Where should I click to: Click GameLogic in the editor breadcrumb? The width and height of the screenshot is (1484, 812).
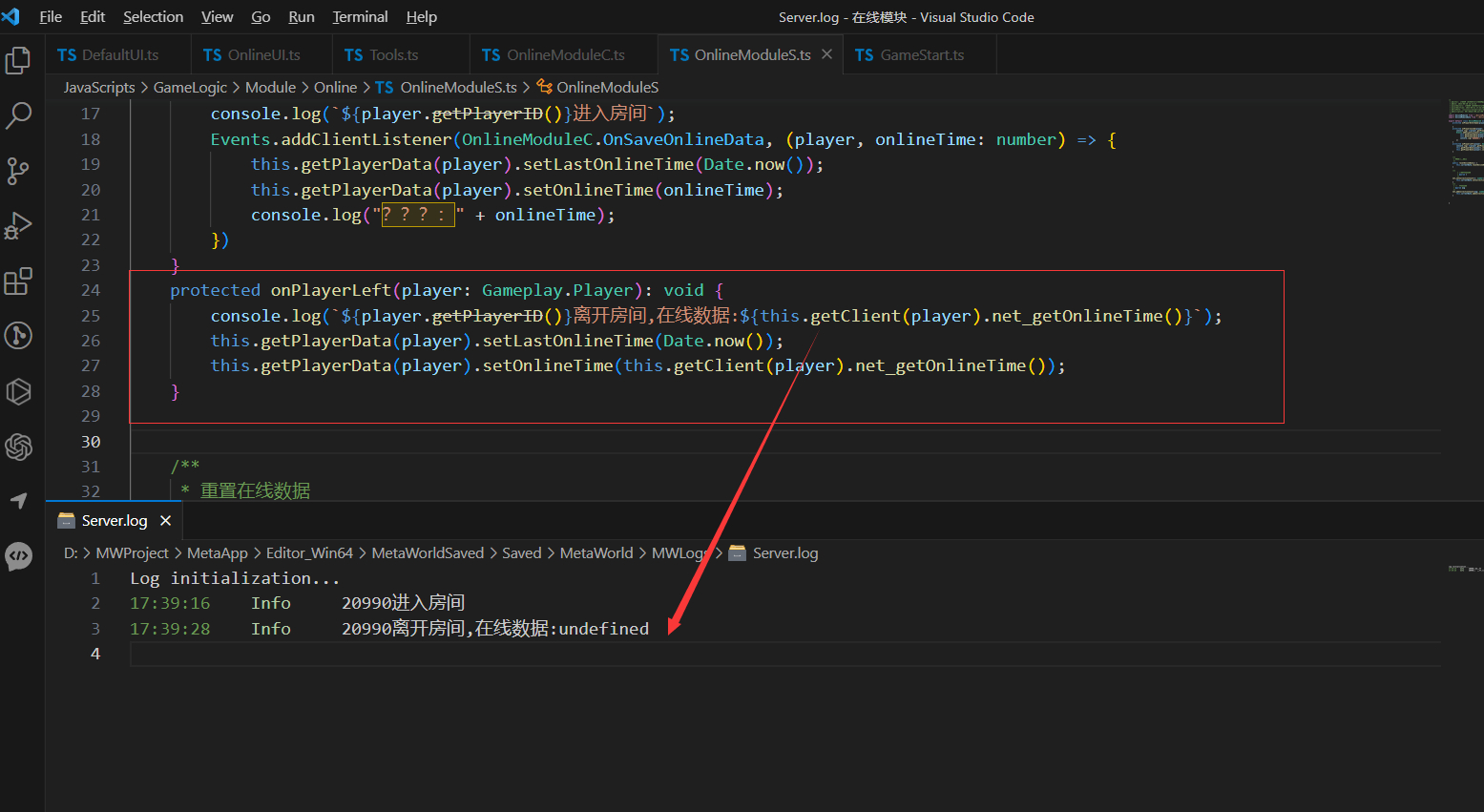click(x=190, y=87)
